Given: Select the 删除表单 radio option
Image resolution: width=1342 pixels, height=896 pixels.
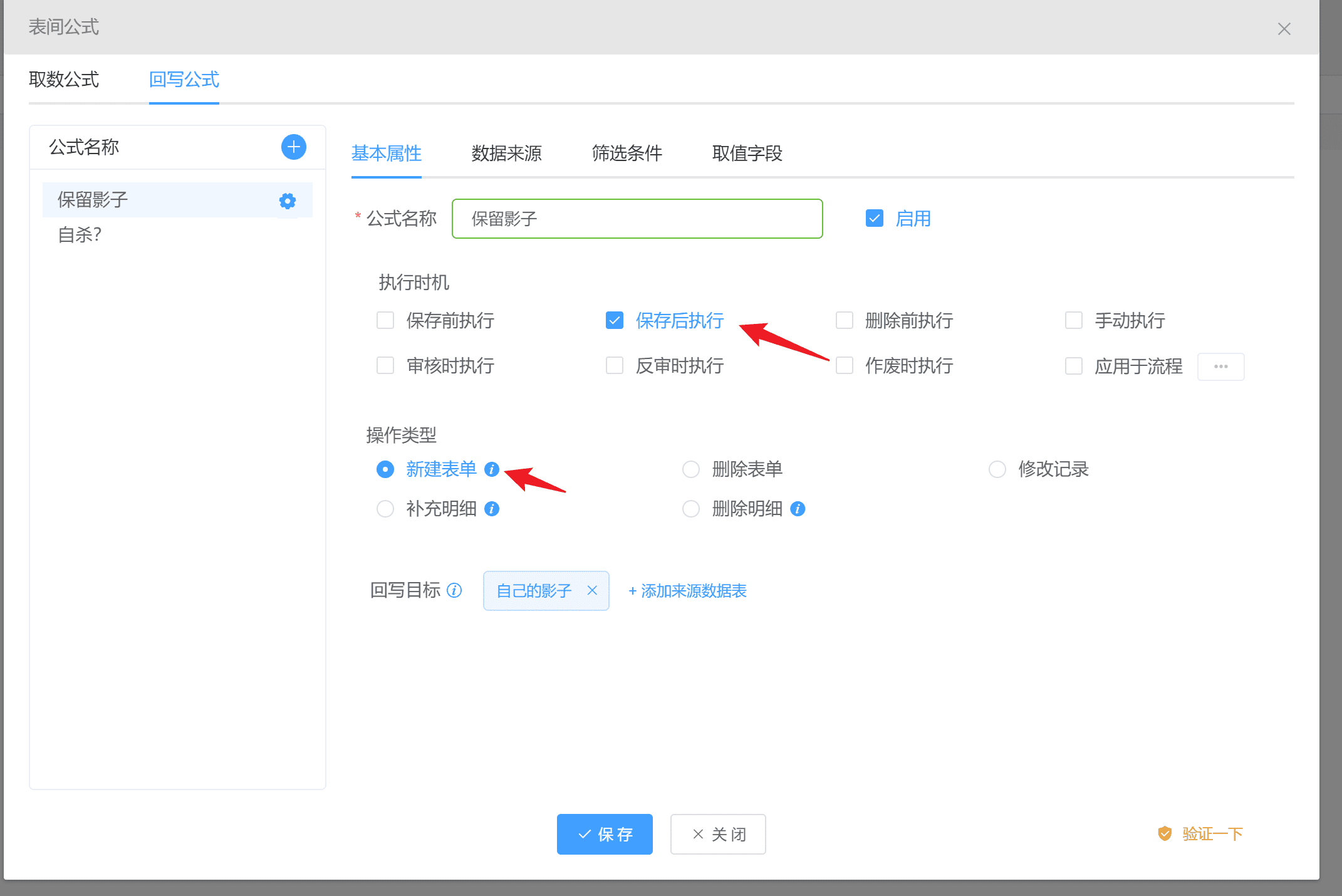Looking at the screenshot, I should point(691,469).
